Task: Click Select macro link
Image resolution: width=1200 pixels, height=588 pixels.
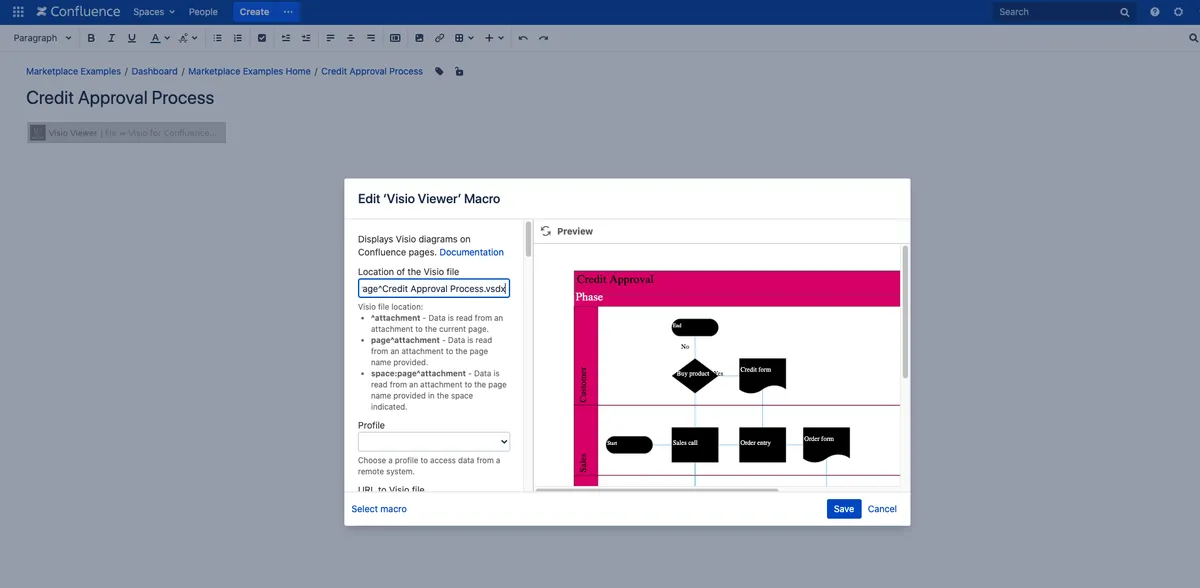Action: (379, 509)
